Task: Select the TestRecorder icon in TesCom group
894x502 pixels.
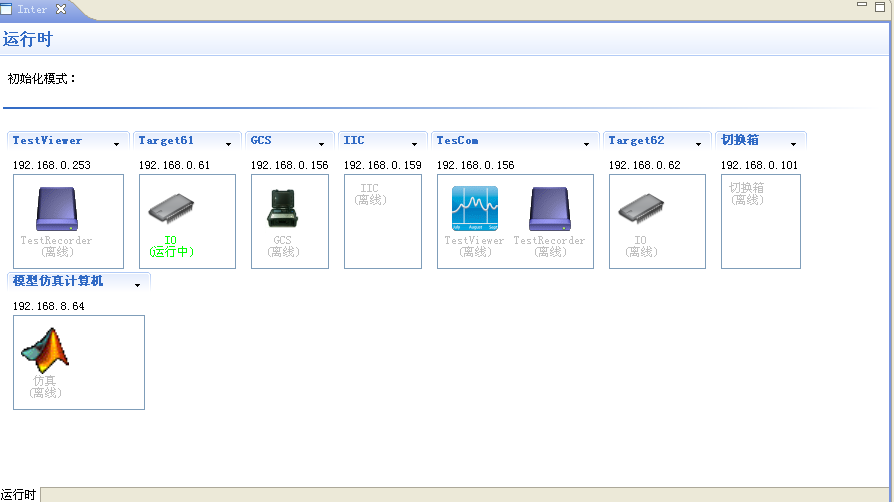Action: pos(549,208)
